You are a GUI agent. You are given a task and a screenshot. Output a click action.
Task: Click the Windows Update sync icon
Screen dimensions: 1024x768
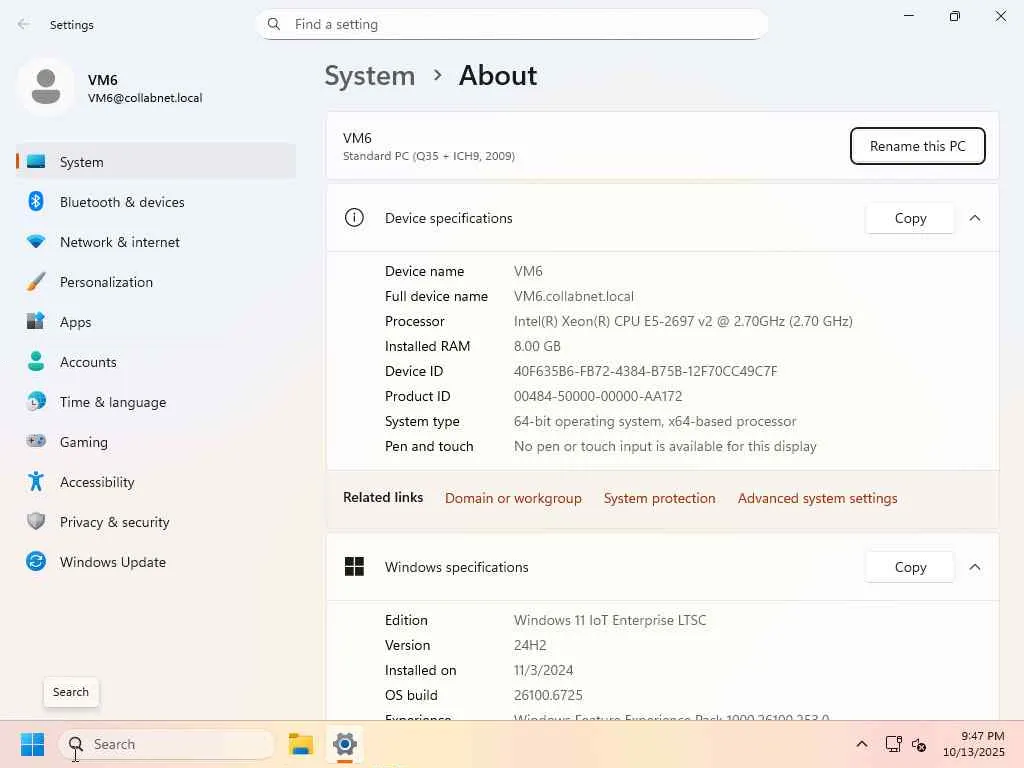36,561
